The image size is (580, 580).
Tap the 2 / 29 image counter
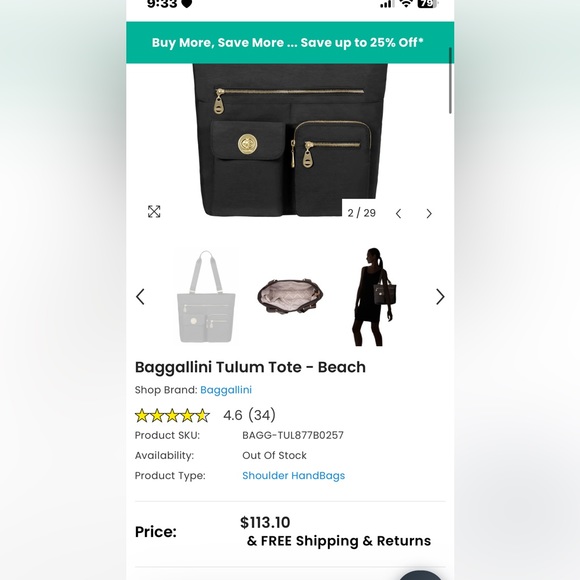click(361, 213)
